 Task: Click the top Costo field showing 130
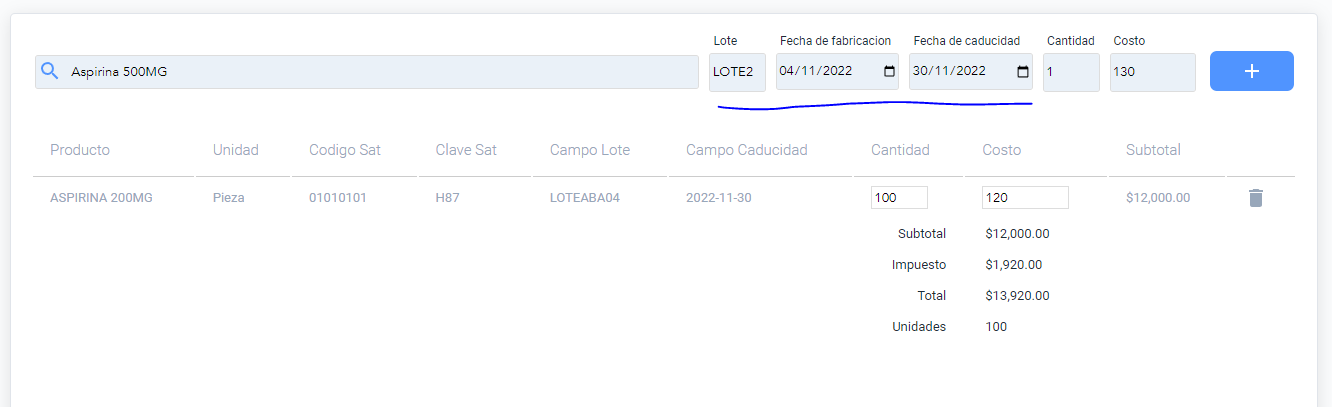click(1152, 72)
